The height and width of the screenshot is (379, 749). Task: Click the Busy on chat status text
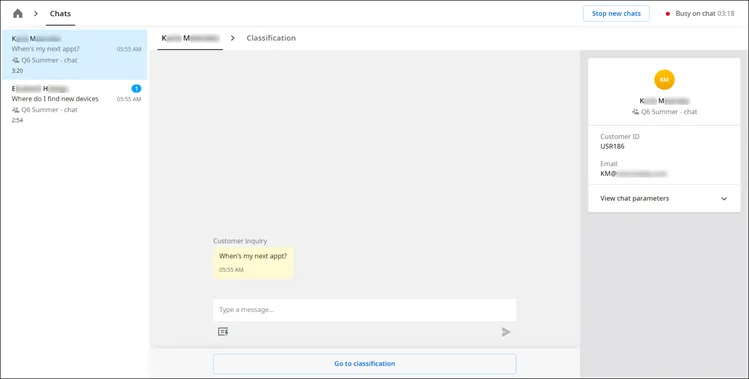click(x=695, y=14)
